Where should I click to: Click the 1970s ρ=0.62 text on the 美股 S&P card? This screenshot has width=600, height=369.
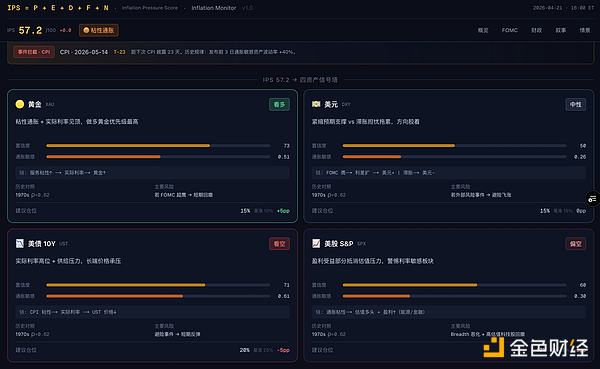pyautogui.click(x=329, y=334)
